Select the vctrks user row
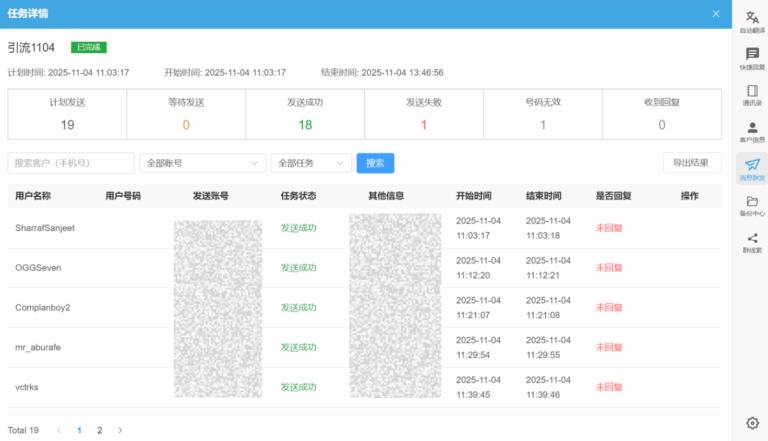Screen dimensions: 768x441 364,387
